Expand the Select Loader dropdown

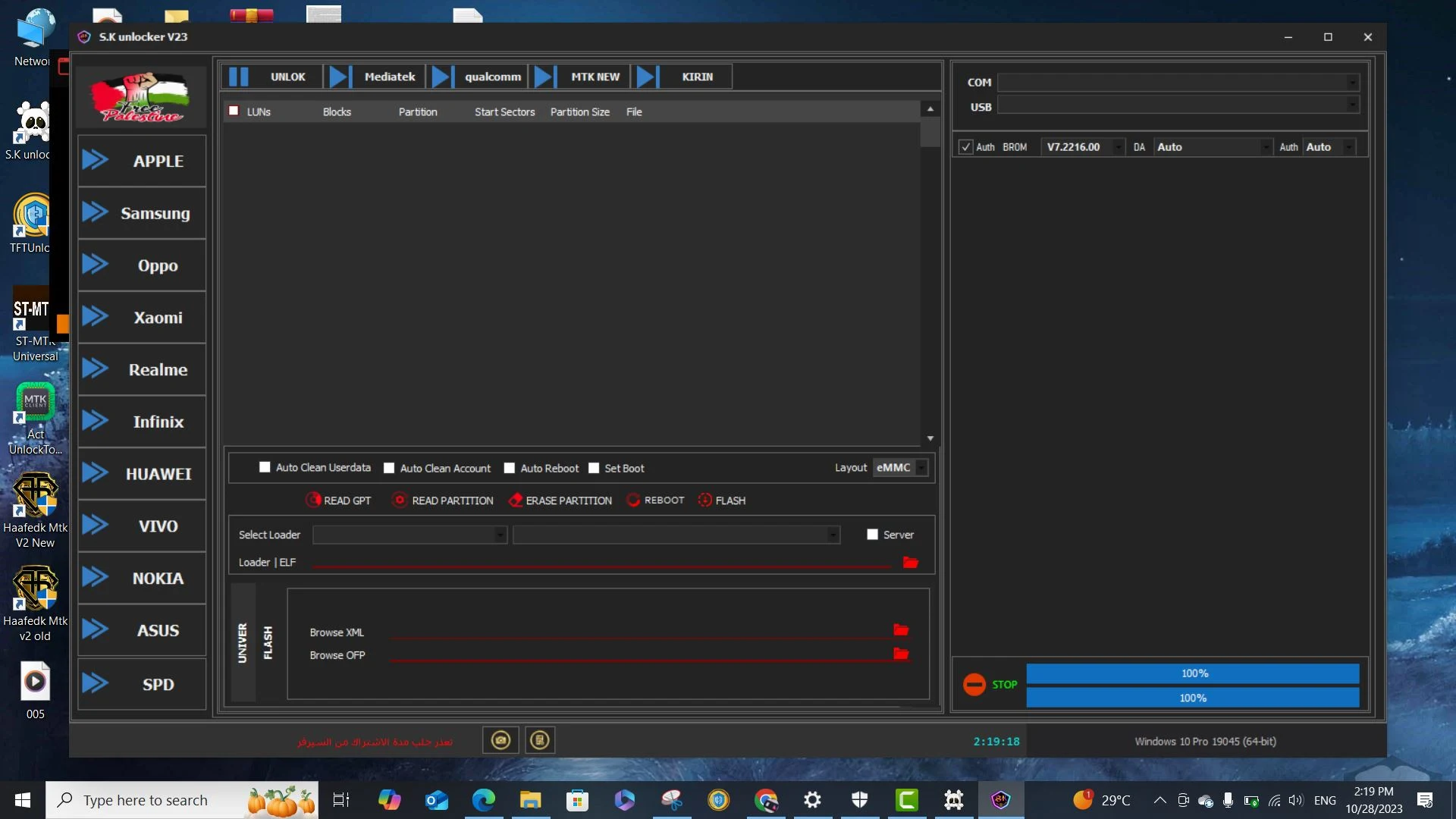[x=500, y=535]
